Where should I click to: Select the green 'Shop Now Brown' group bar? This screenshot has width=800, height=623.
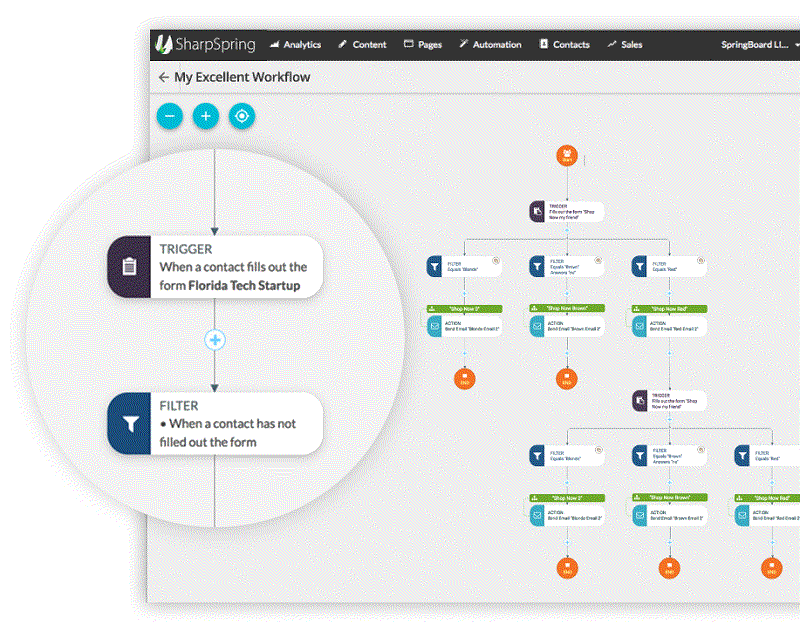coord(566,309)
